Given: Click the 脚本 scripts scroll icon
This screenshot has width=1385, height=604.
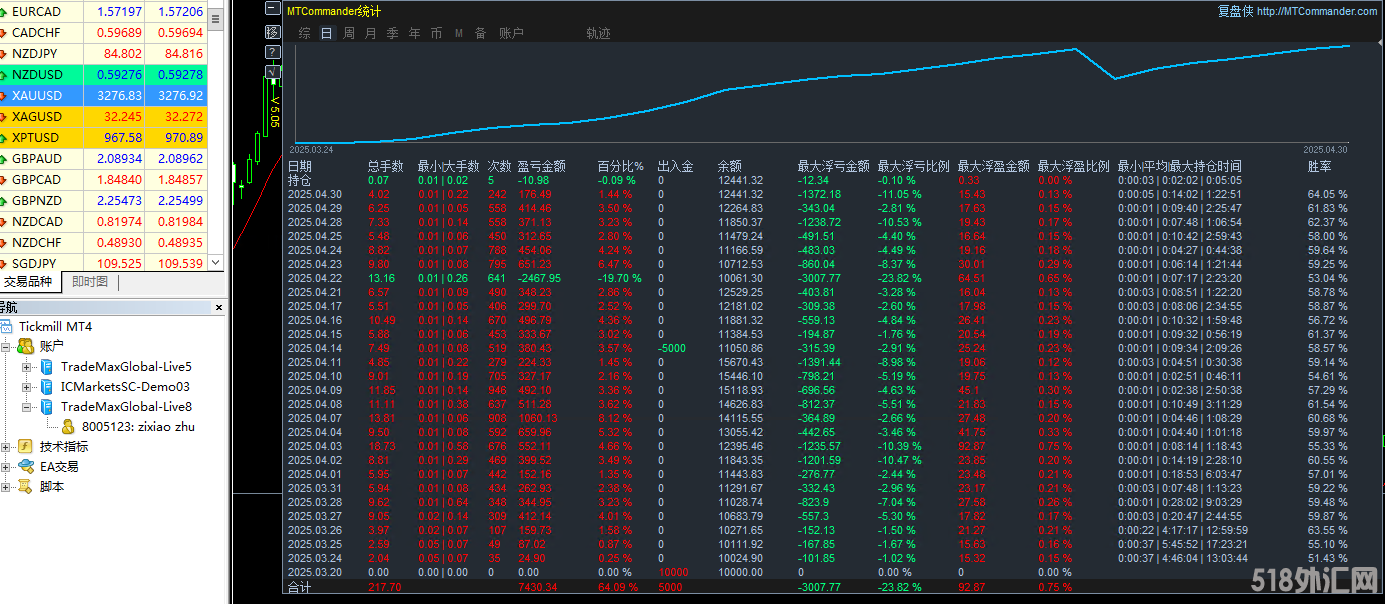Looking at the screenshot, I should [25, 487].
